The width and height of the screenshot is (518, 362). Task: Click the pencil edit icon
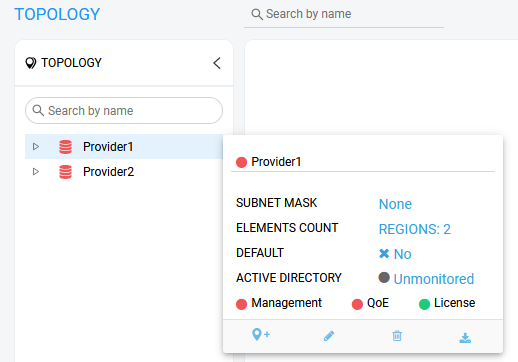[x=329, y=336]
